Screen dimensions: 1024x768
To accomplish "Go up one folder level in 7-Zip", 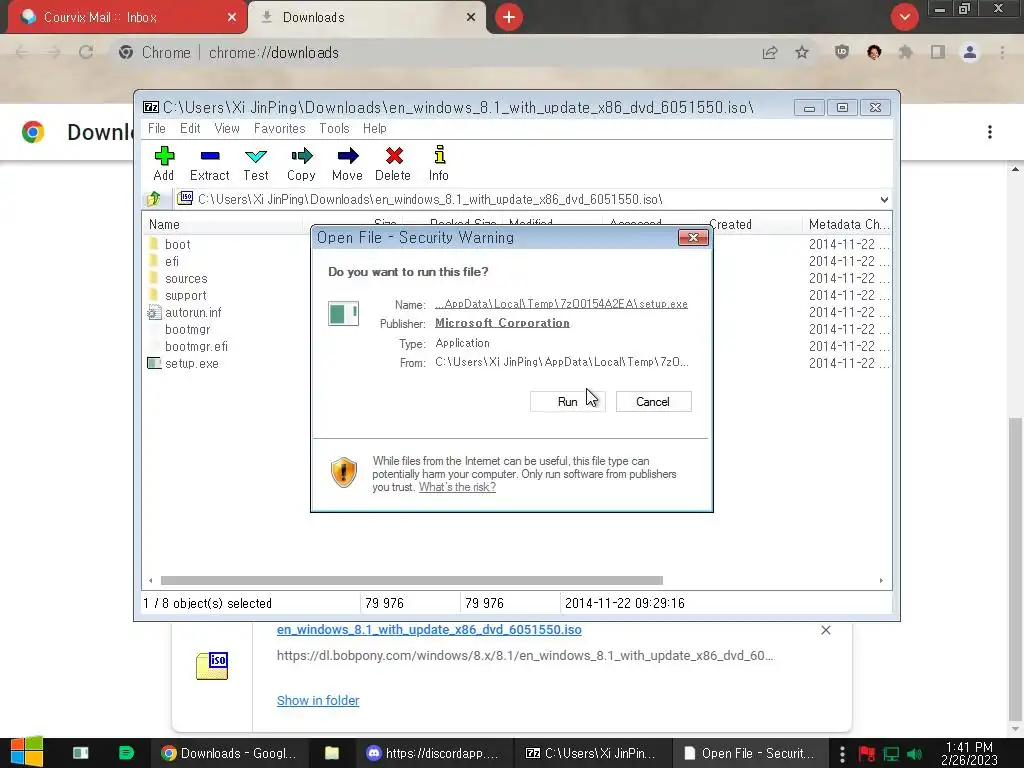I will click(154, 199).
